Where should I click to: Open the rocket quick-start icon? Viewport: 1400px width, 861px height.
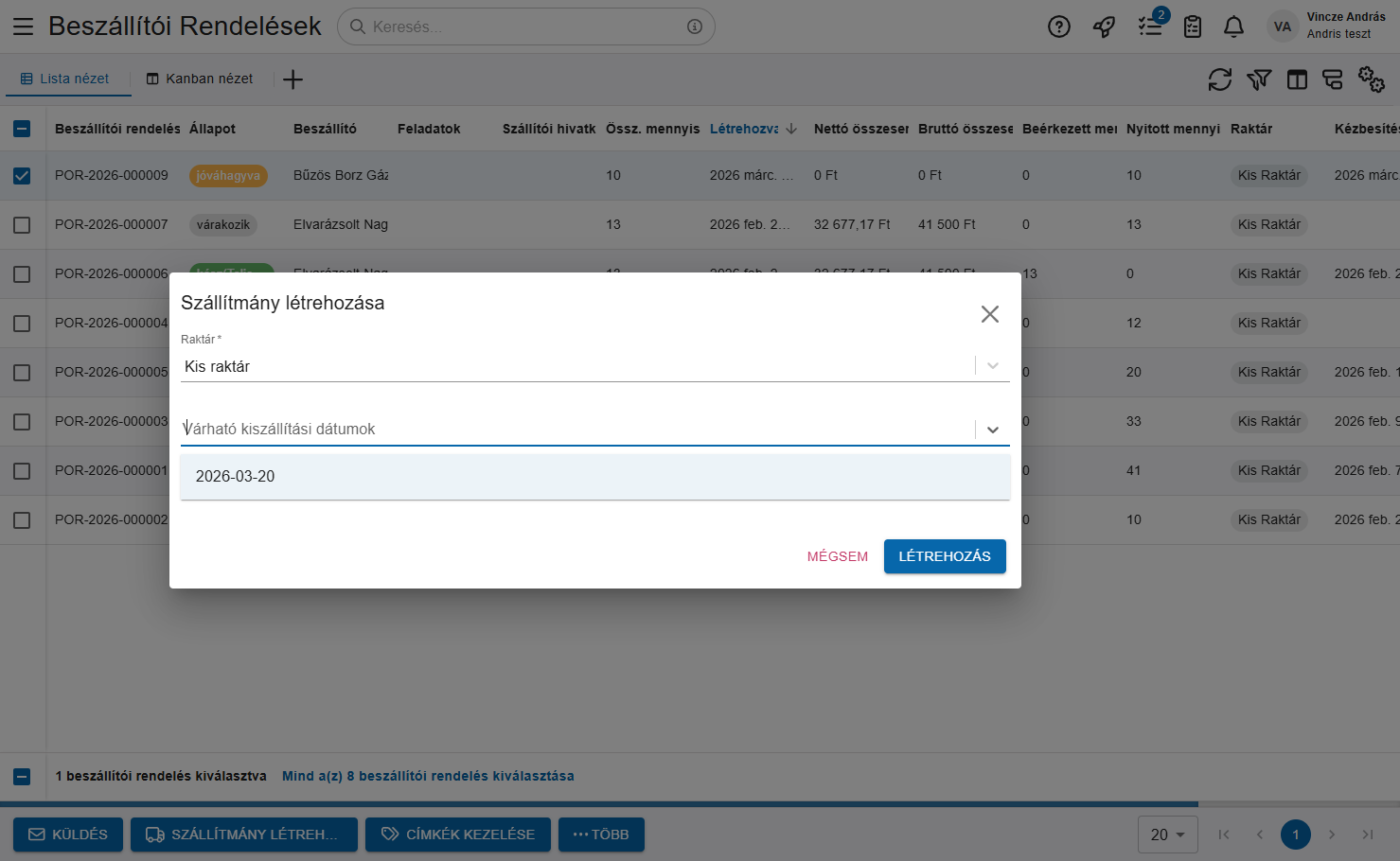(x=1104, y=26)
